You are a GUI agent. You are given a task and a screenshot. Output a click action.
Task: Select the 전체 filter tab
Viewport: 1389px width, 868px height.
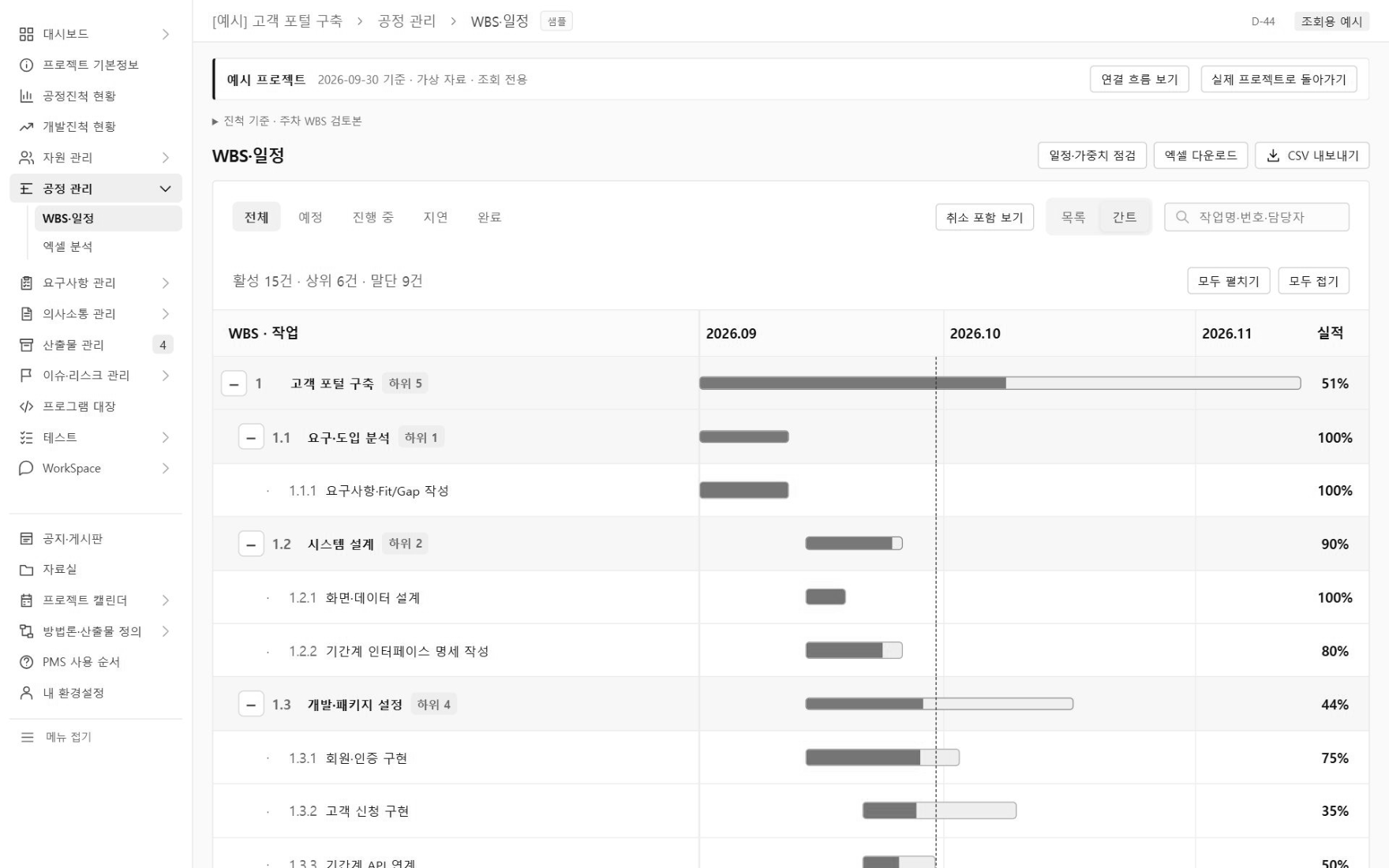click(x=256, y=217)
